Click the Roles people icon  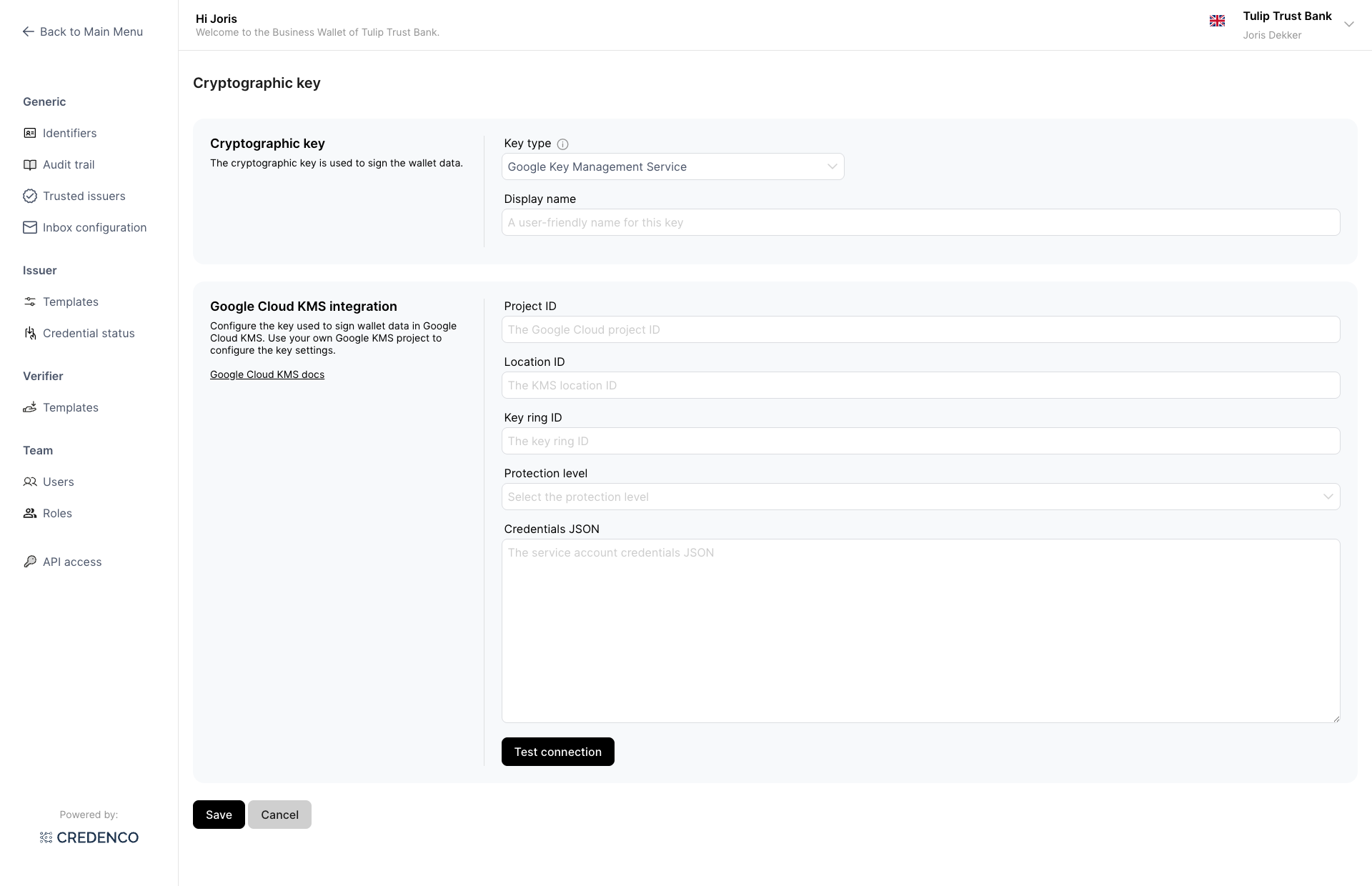(x=30, y=513)
